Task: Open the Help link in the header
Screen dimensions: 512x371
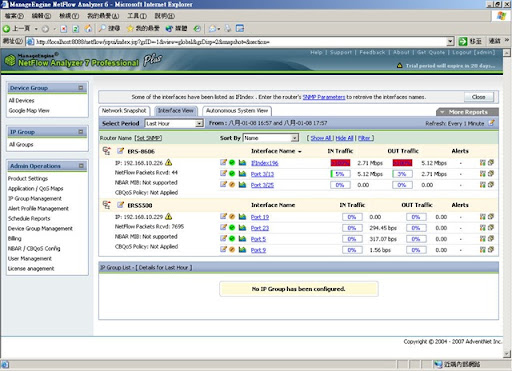Action: tap(316, 52)
